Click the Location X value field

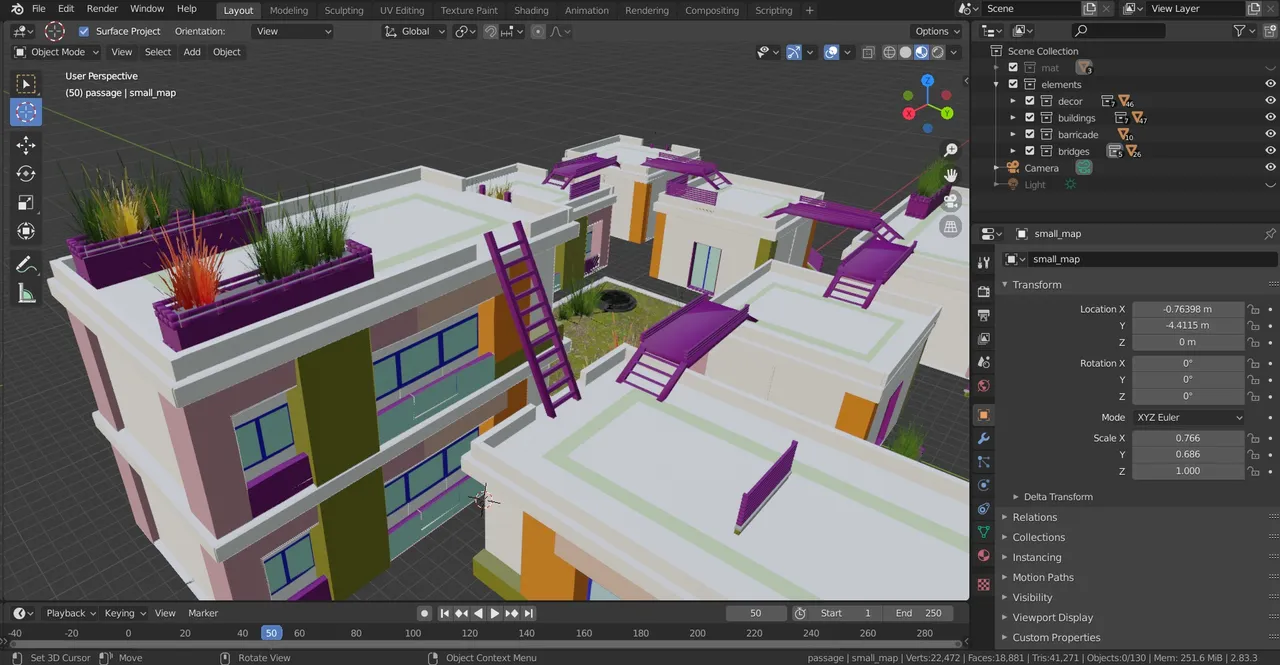(1189, 309)
